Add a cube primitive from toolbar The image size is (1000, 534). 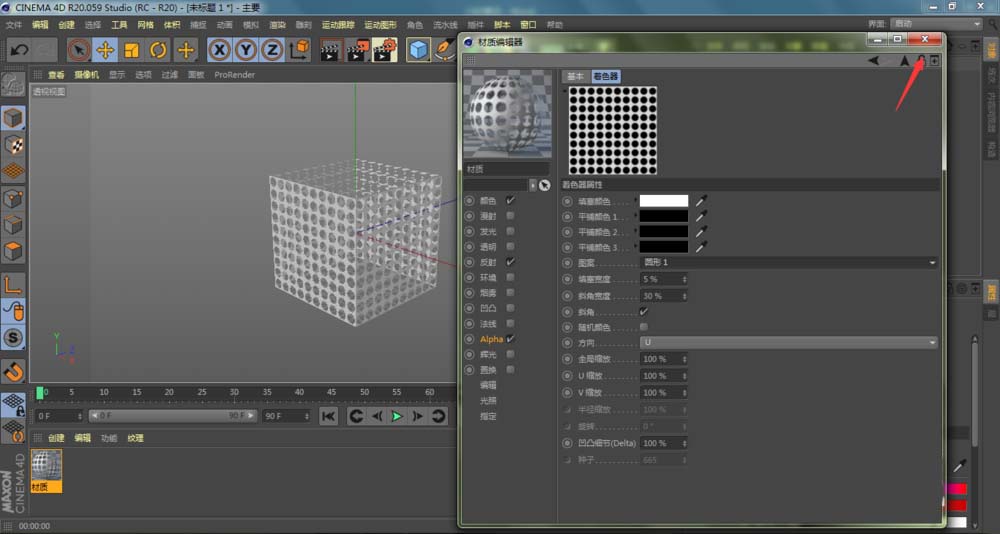418,50
